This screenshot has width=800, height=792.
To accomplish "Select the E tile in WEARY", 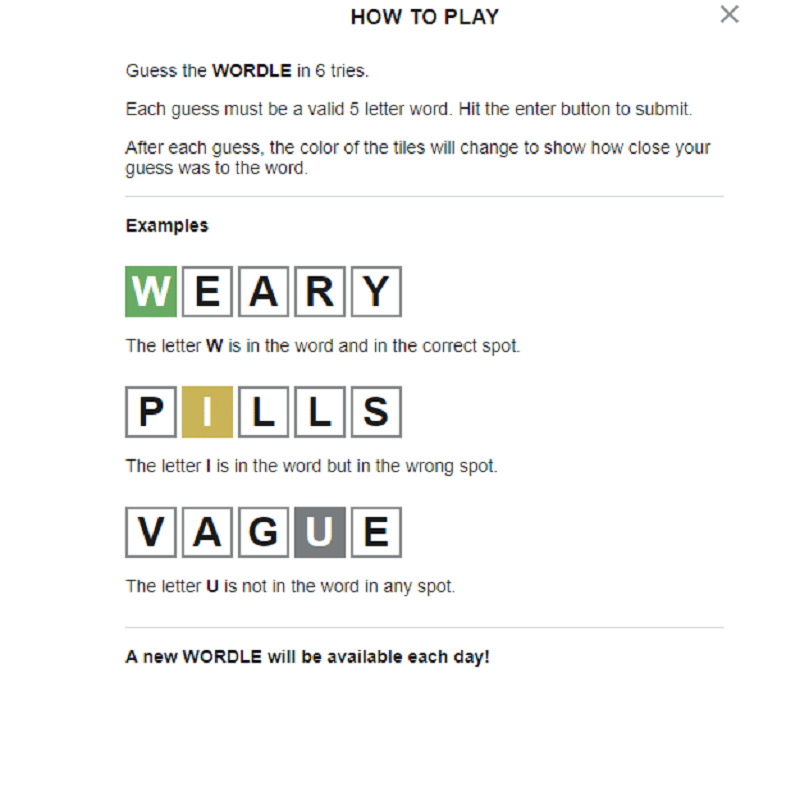I will (x=207, y=292).
